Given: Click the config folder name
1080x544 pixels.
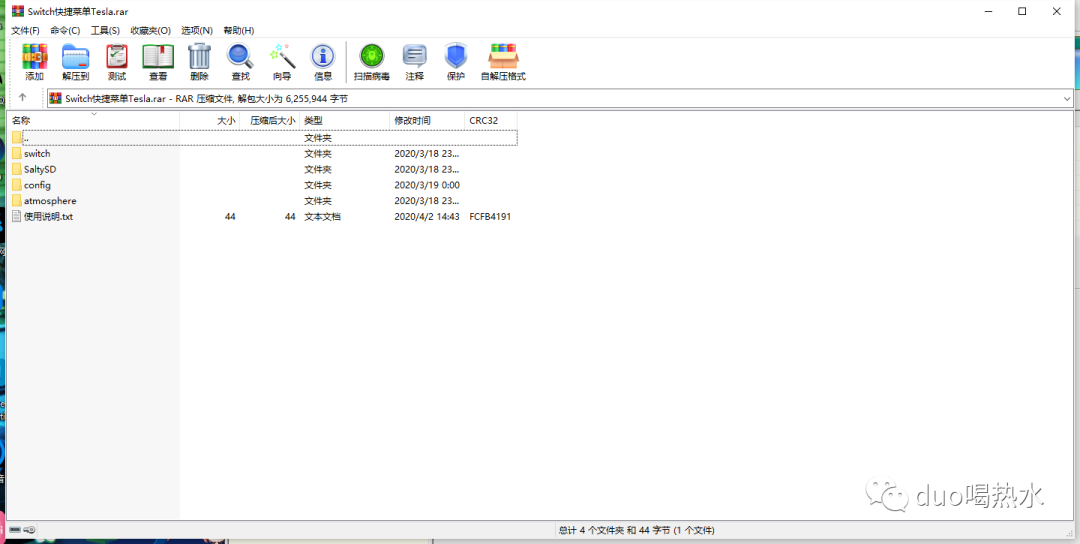Looking at the screenshot, I should coord(37,185).
